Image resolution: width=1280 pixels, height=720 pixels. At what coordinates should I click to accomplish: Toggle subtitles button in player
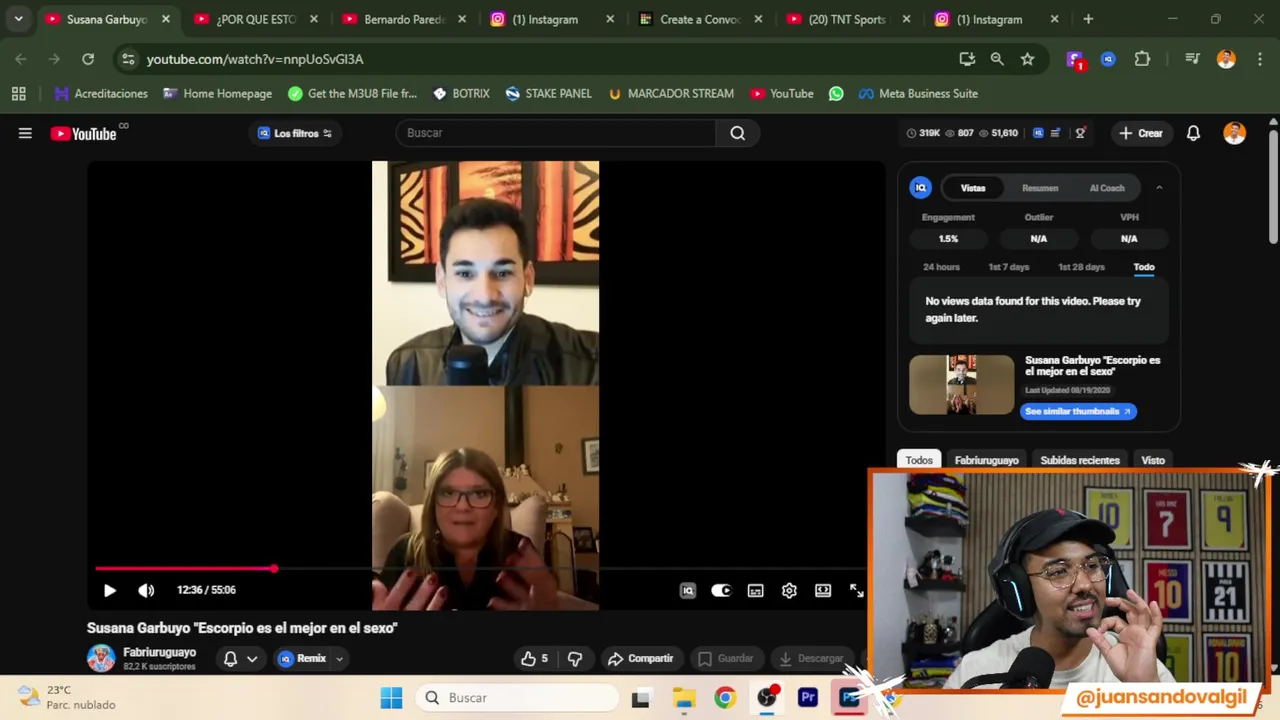(x=755, y=591)
